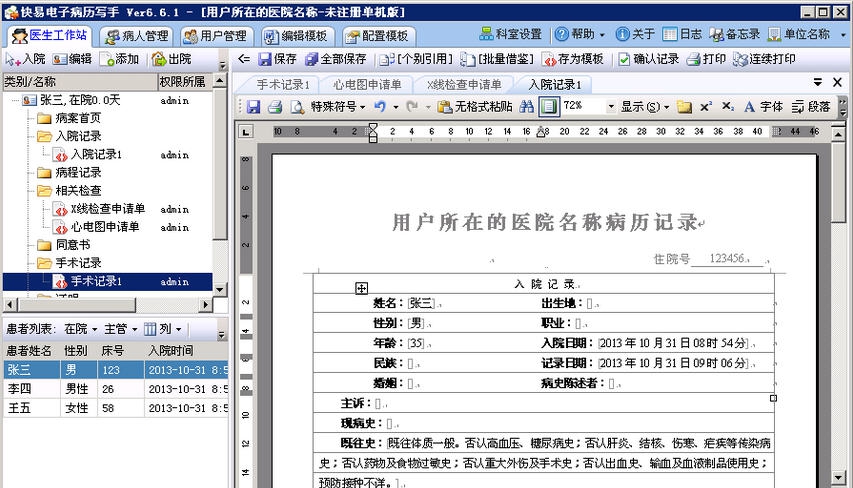The height and width of the screenshot is (488, 853).
Task: Open the 在院 patient list filter dropdown
Action: [x=81, y=328]
